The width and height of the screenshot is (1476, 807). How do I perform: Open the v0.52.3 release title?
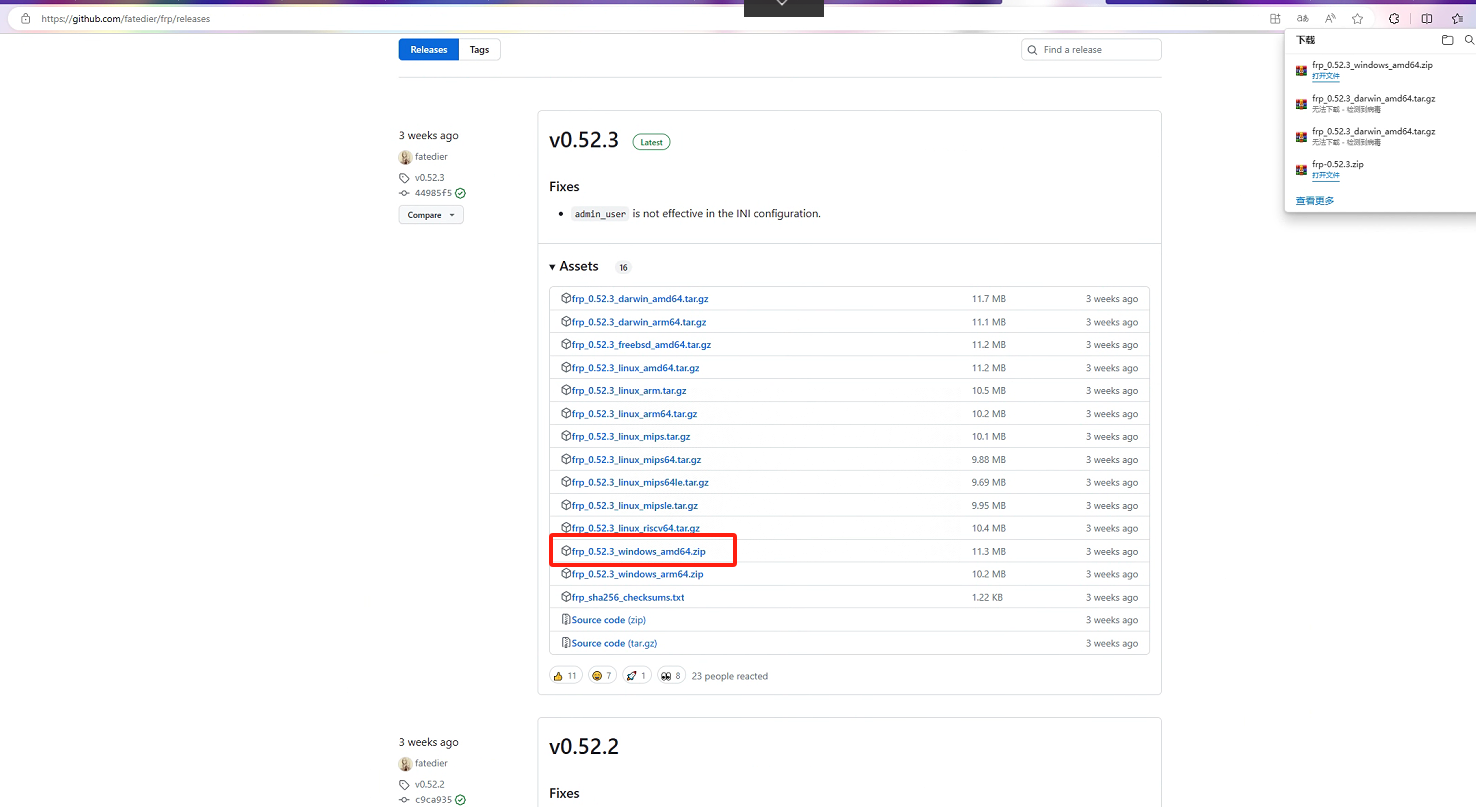click(x=584, y=140)
